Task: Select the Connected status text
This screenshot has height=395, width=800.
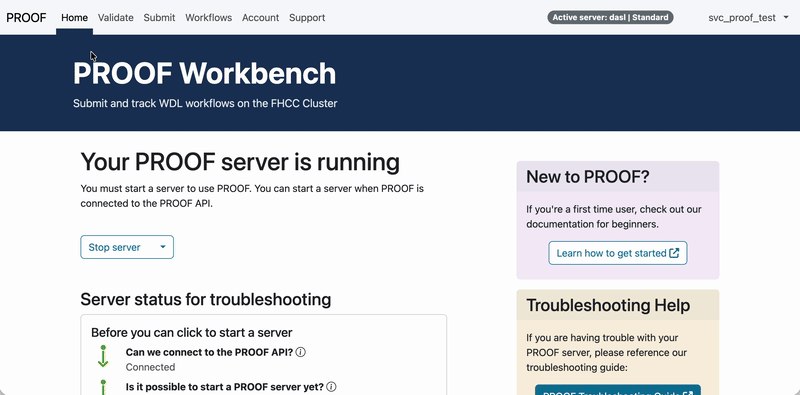Action: [x=150, y=367]
